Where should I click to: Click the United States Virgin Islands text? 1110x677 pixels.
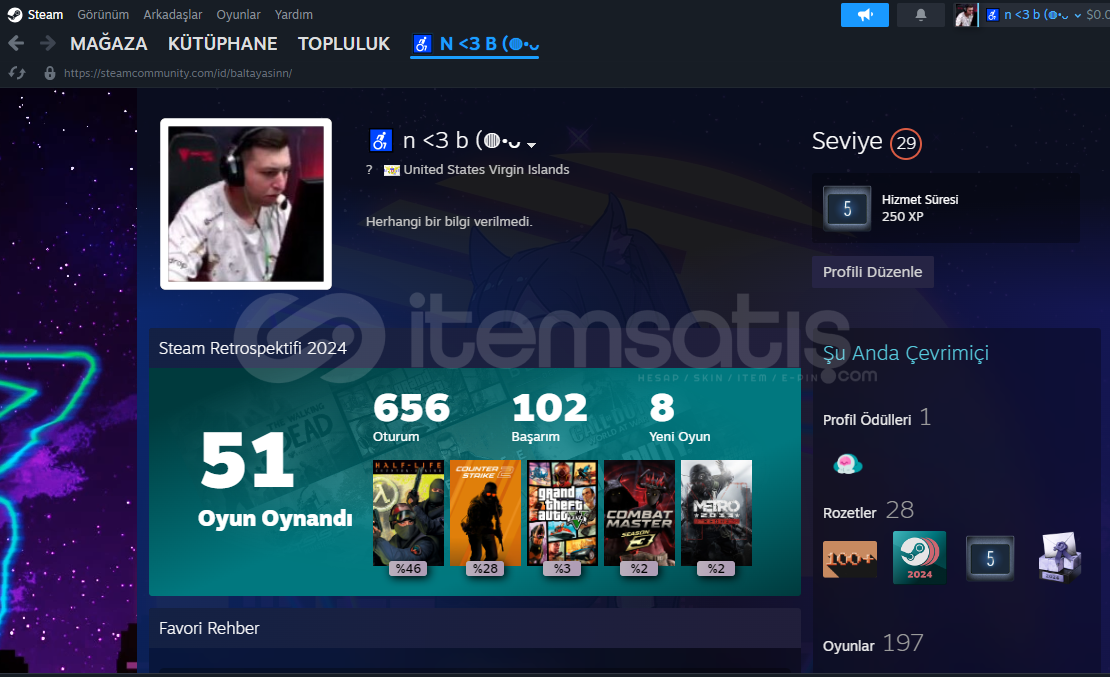[x=486, y=170]
